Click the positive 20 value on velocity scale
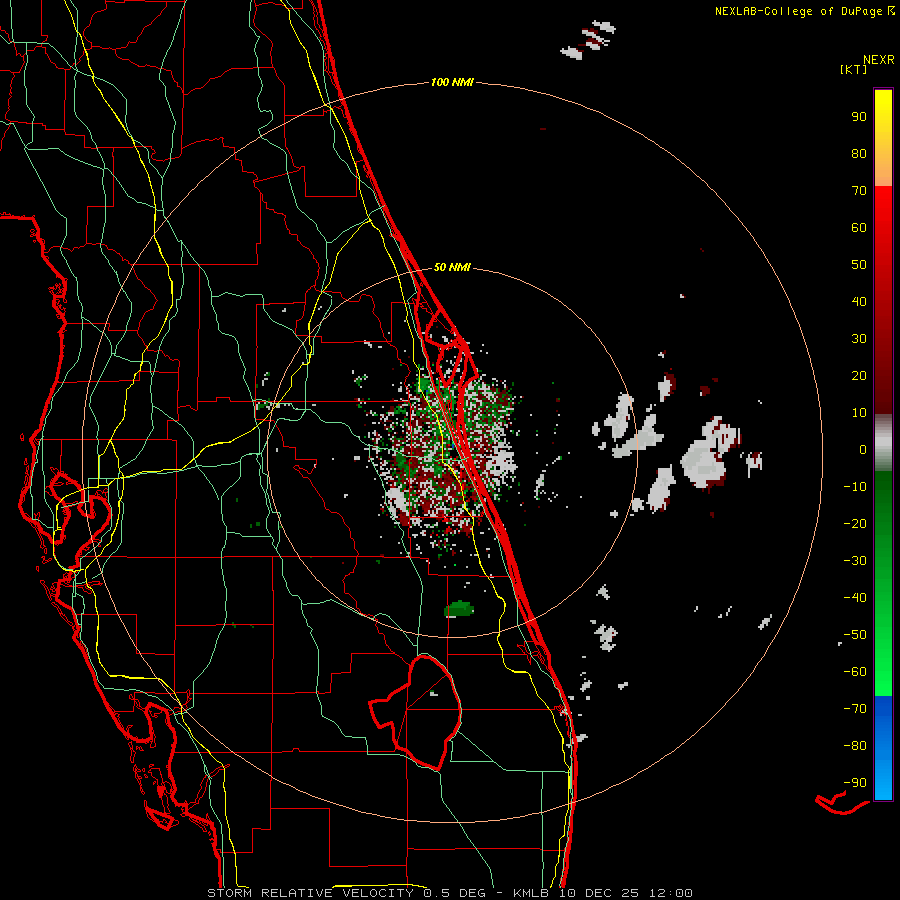 [859, 376]
